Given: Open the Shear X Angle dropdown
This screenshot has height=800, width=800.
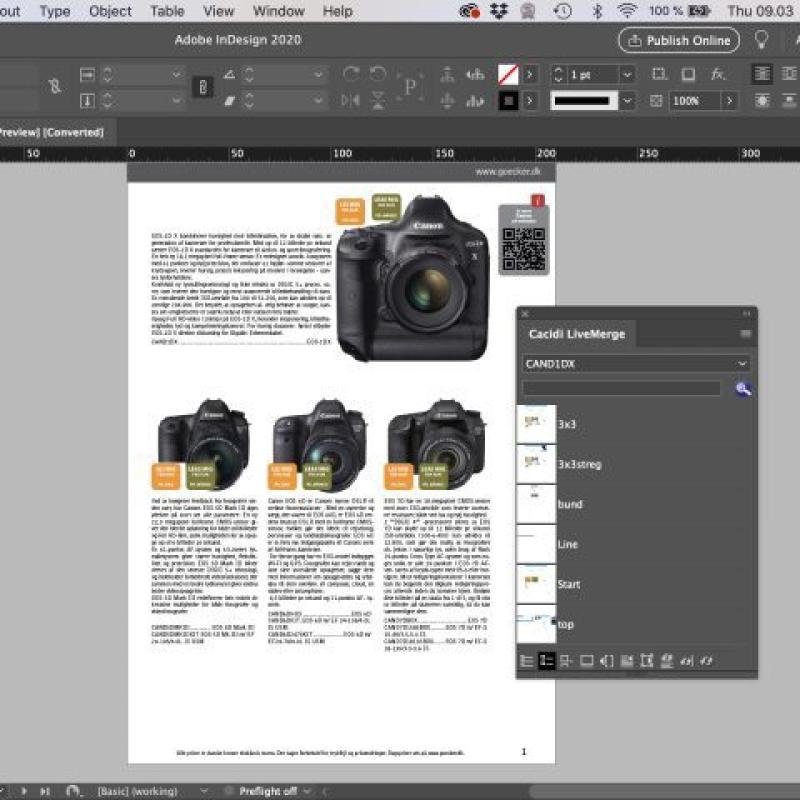Looking at the screenshot, I should 318,101.
